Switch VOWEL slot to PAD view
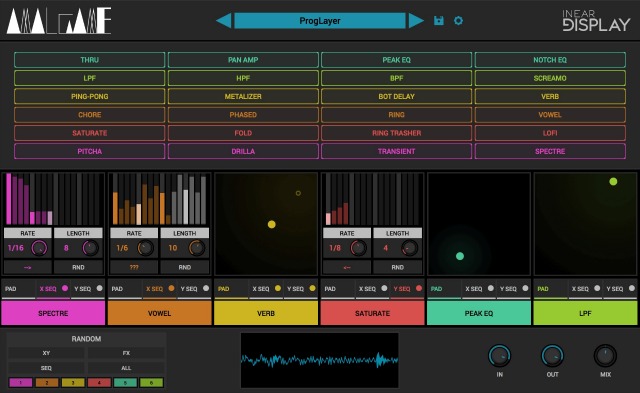Image resolution: width=640 pixels, height=393 pixels. (x=125, y=289)
